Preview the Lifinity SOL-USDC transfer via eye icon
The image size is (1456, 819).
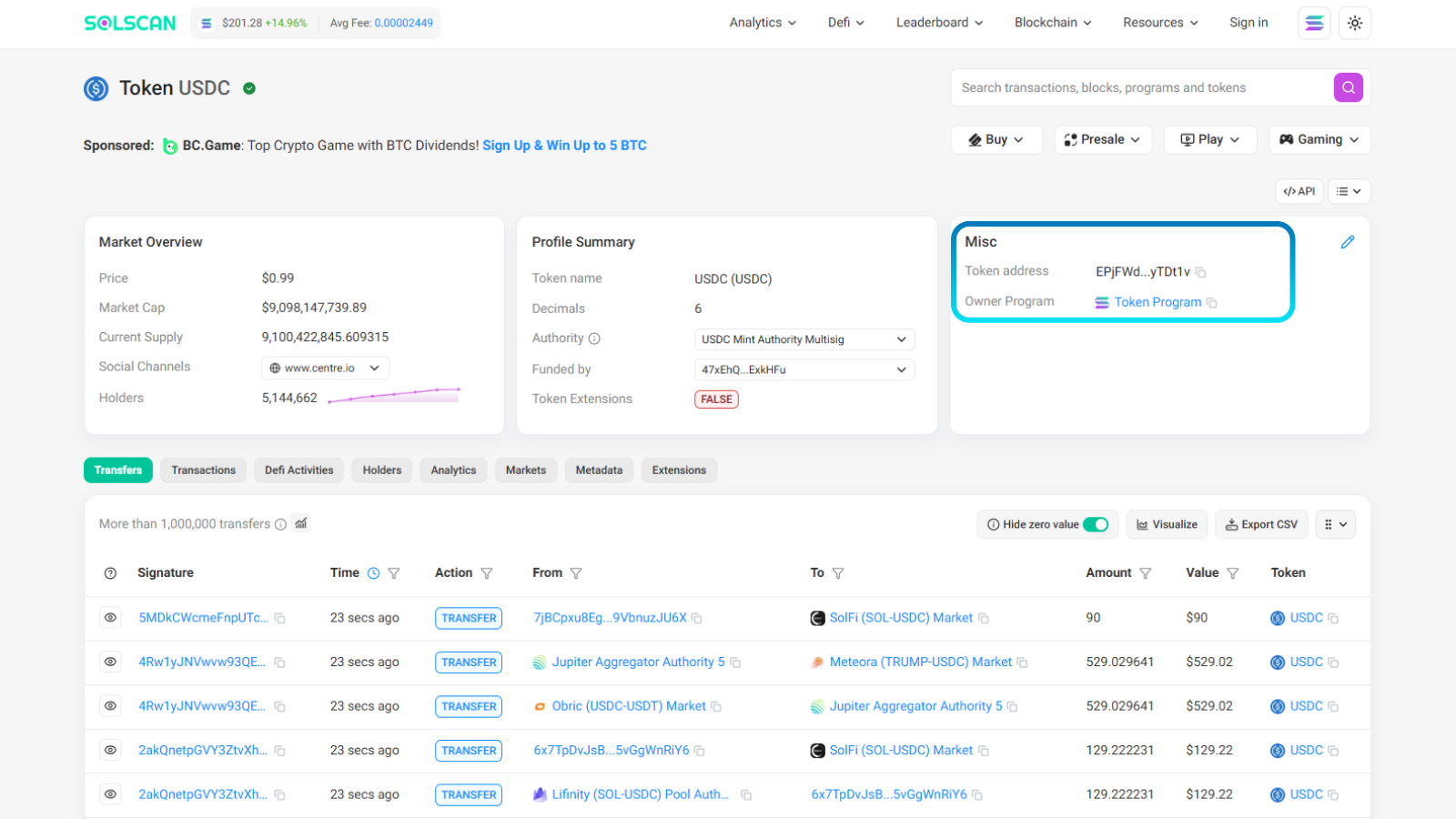pos(110,794)
